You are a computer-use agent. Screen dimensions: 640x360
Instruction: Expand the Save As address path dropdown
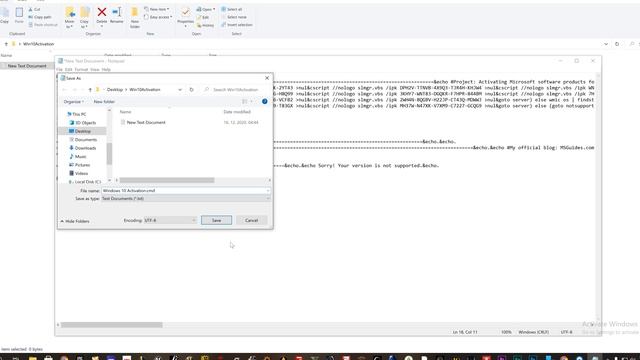(x=180, y=90)
